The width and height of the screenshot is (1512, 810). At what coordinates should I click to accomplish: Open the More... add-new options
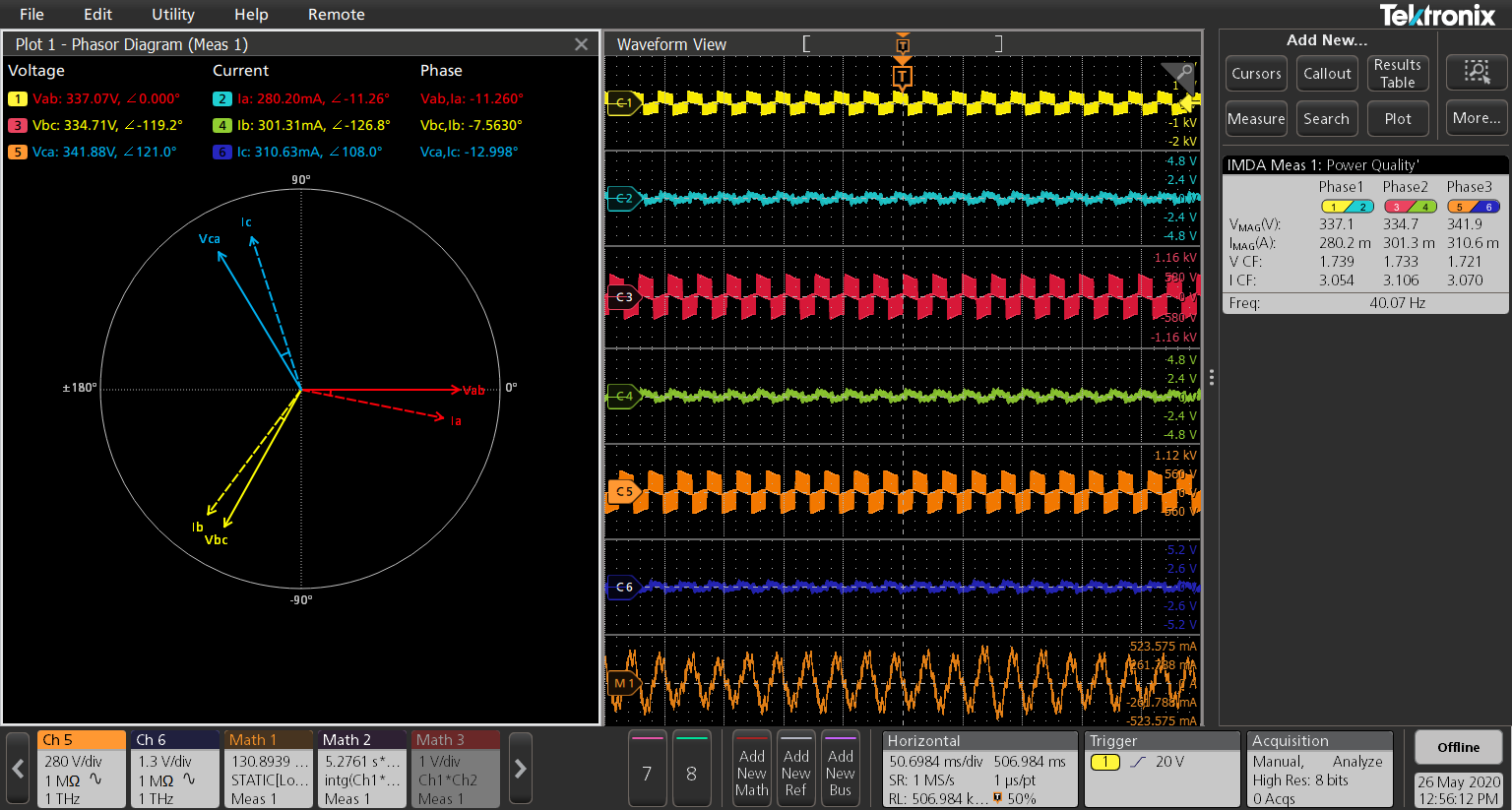[1477, 118]
